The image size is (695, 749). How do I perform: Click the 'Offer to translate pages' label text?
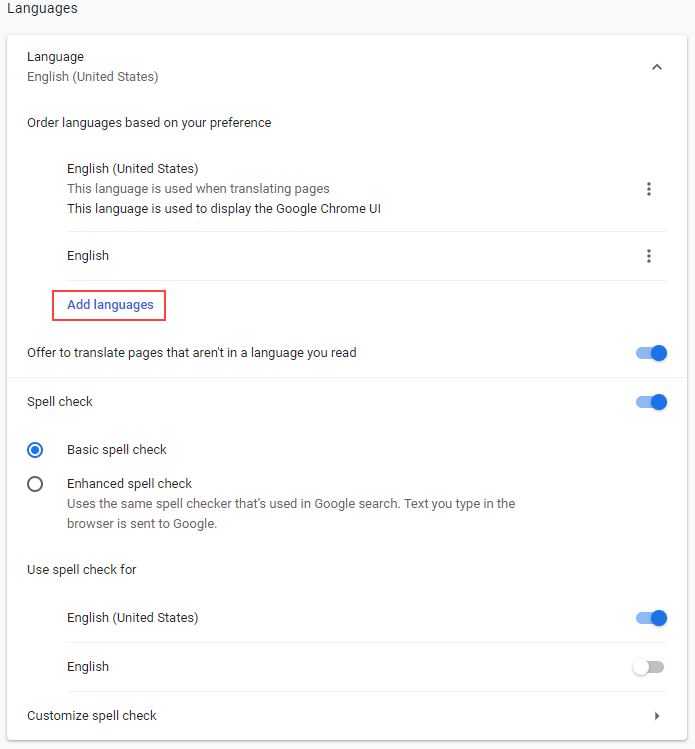click(x=192, y=353)
